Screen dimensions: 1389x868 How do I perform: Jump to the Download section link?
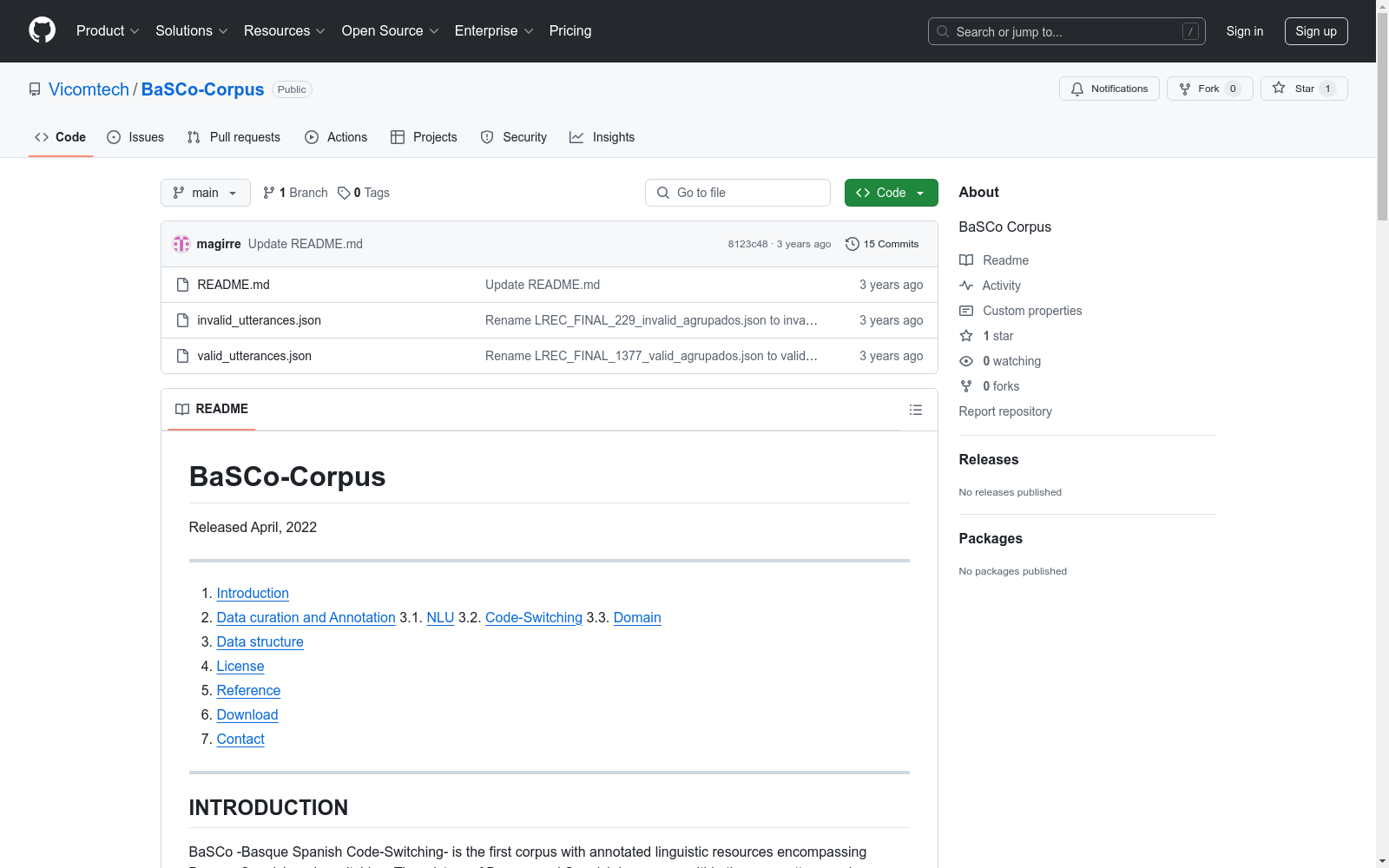pyautogui.click(x=247, y=714)
